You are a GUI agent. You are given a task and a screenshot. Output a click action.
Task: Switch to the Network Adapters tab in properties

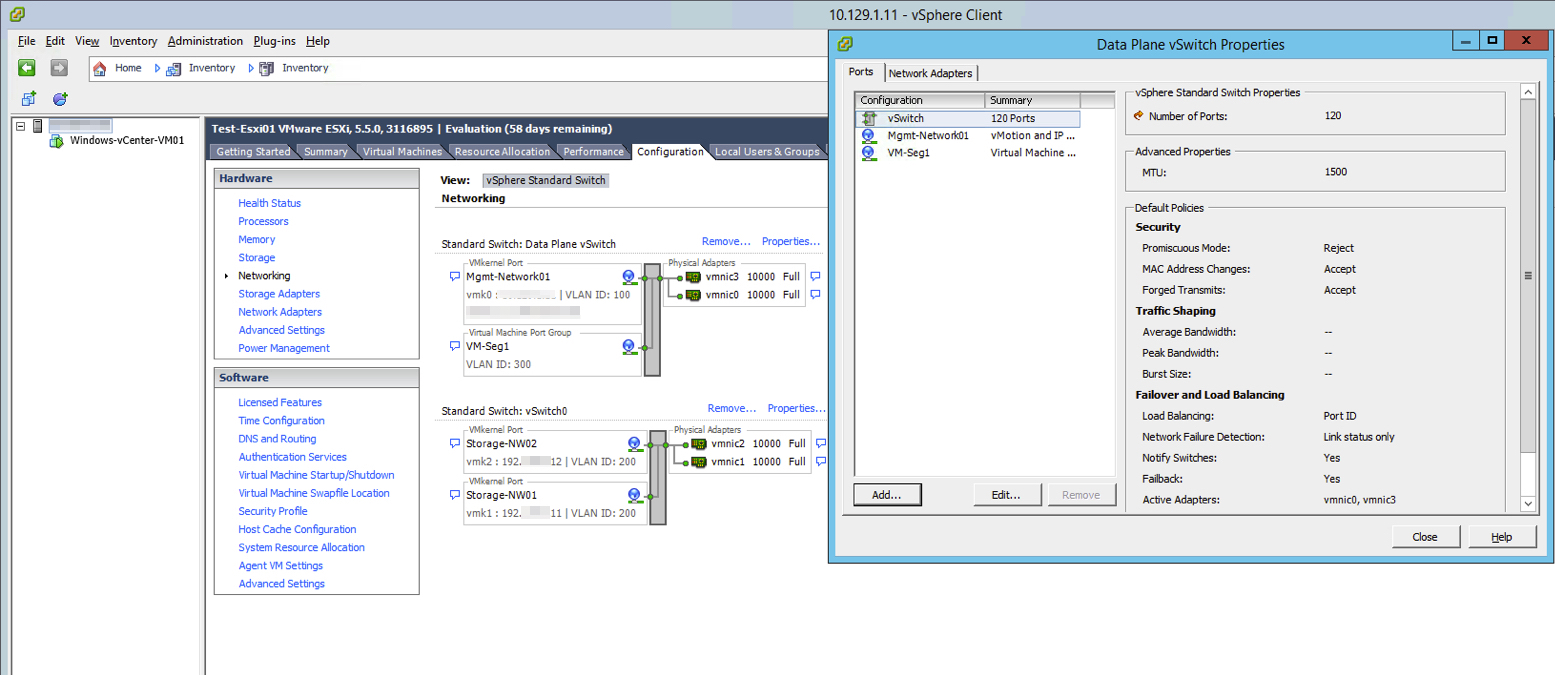click(930, 73)
